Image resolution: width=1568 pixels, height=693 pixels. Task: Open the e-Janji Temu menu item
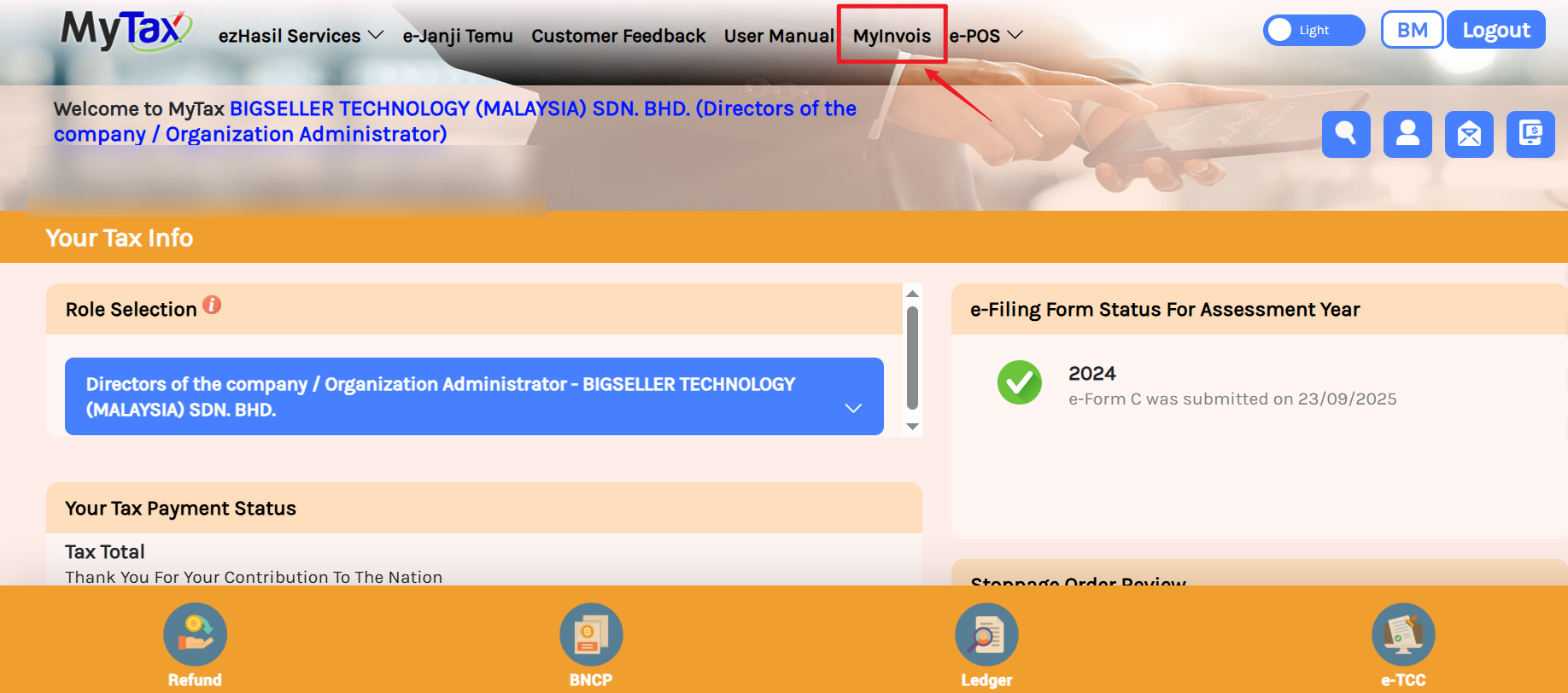tap(458, 36)
